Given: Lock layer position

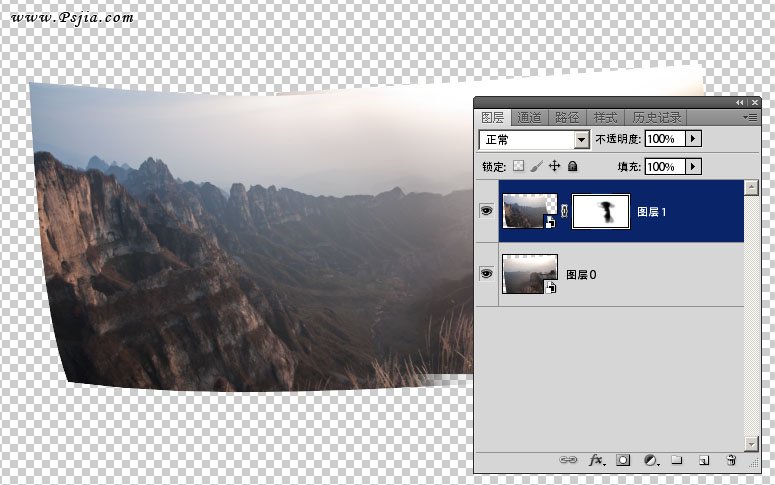Looking at the screenshot, I should click(555, 166).
